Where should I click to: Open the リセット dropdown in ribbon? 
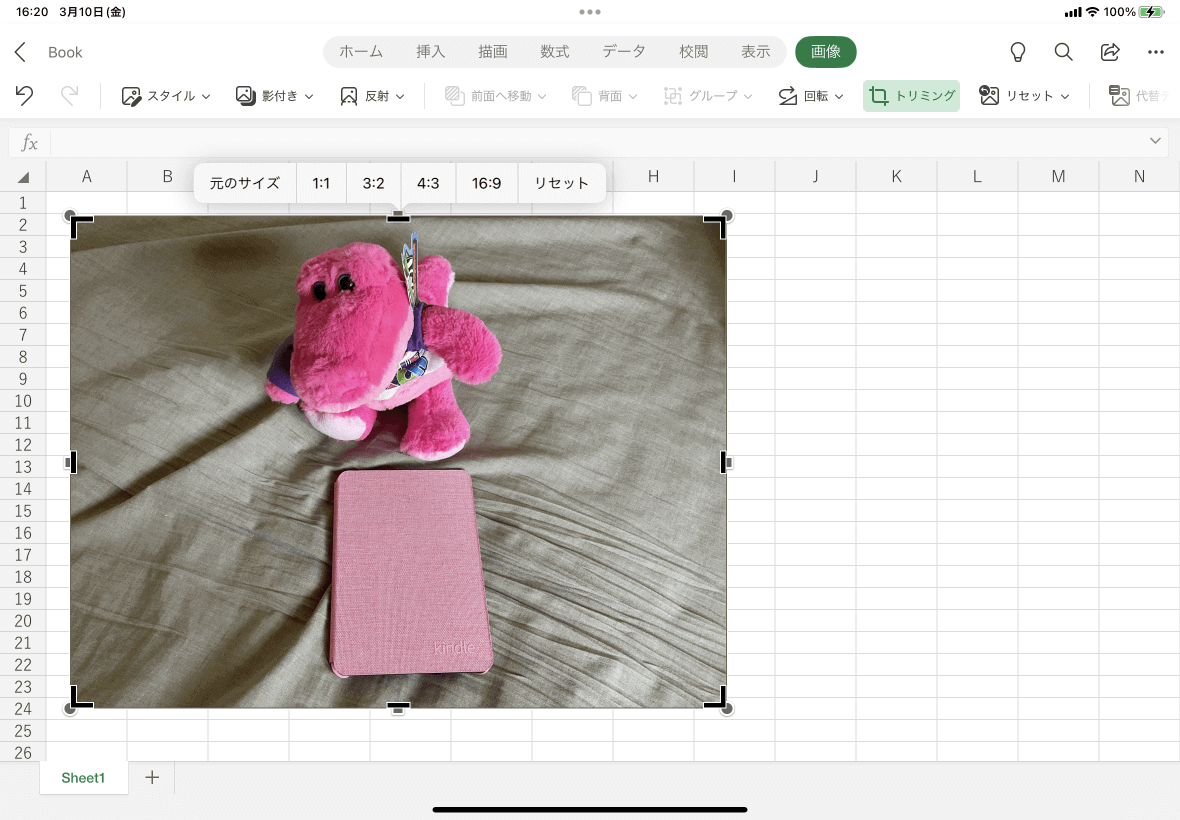[x=1024, y=96]
